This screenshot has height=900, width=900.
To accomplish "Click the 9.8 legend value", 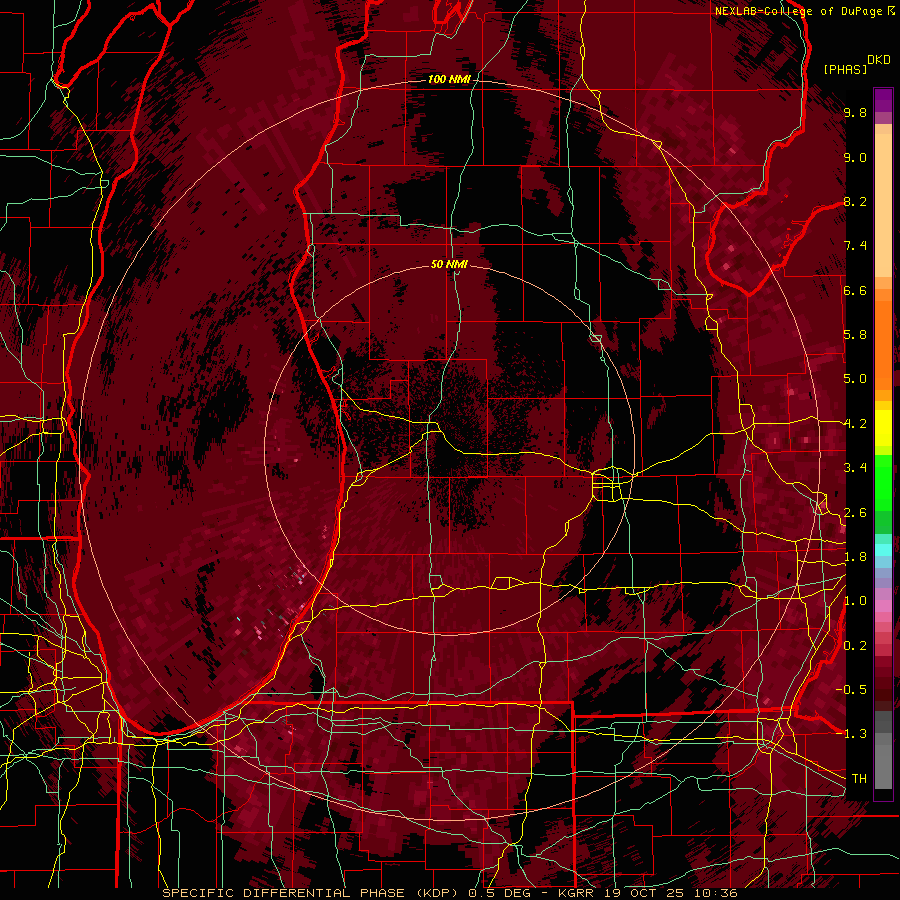I will pos(855,113).
